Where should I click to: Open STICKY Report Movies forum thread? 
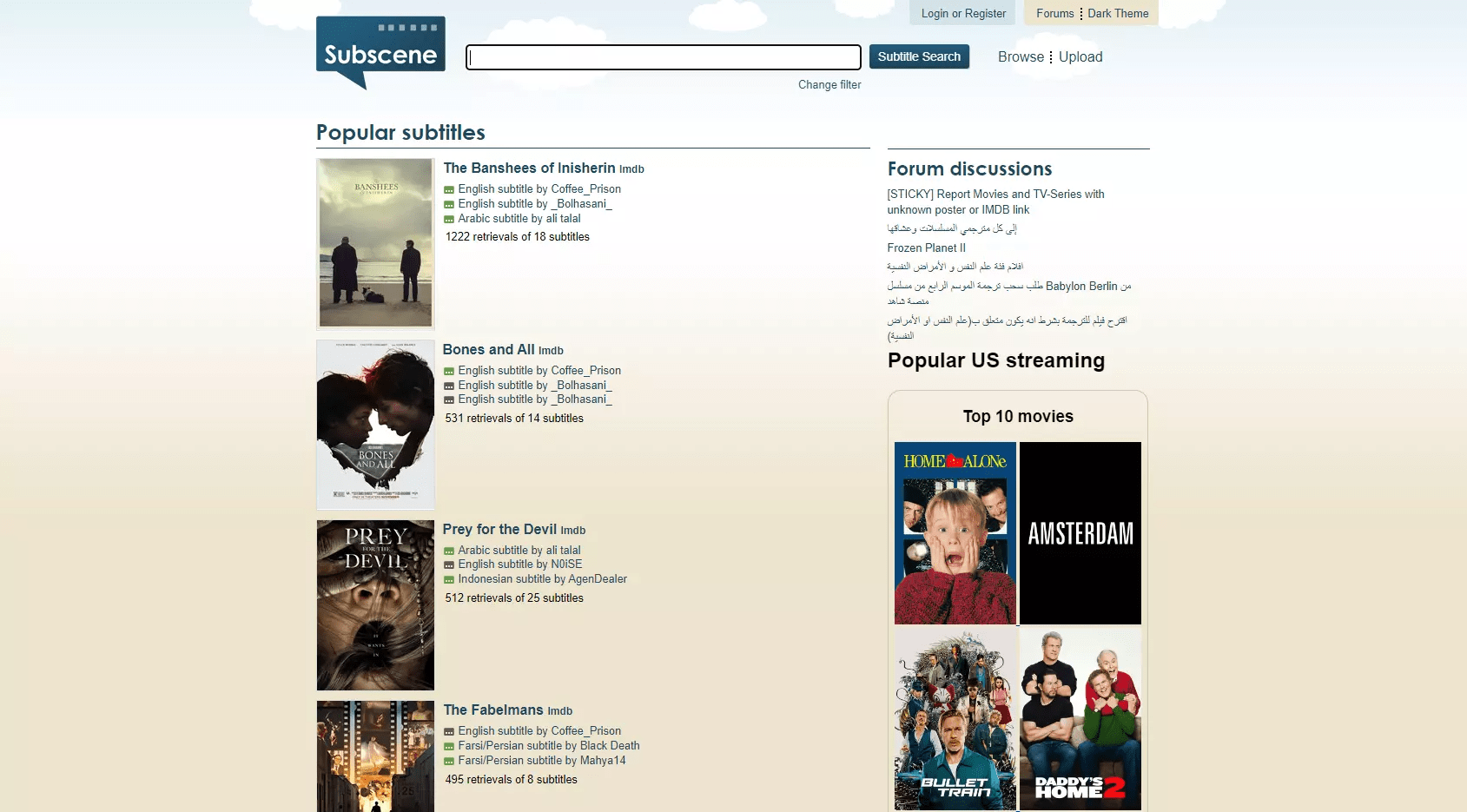tap(995, 201)
